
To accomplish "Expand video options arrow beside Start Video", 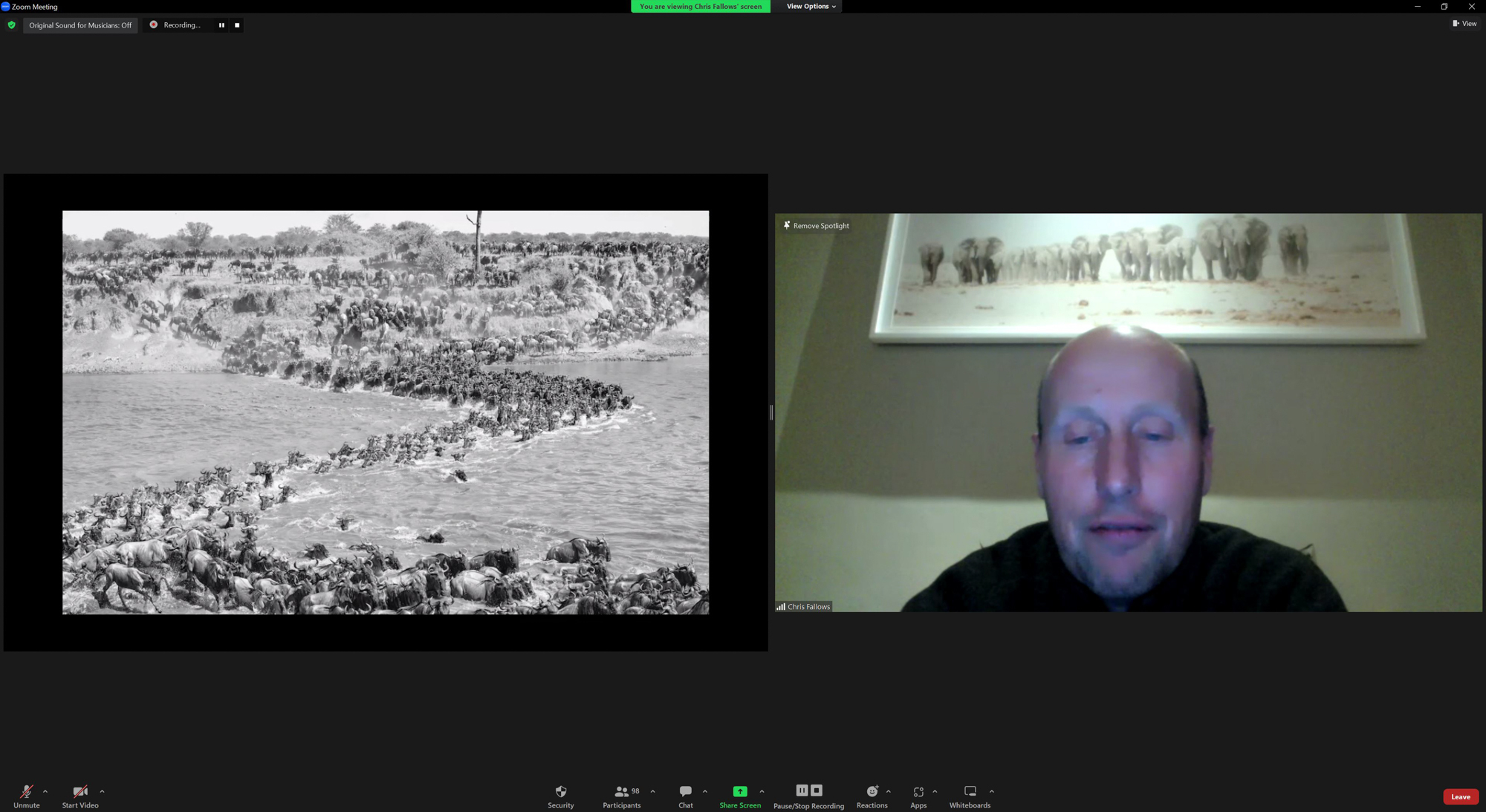I will [102, 791].
